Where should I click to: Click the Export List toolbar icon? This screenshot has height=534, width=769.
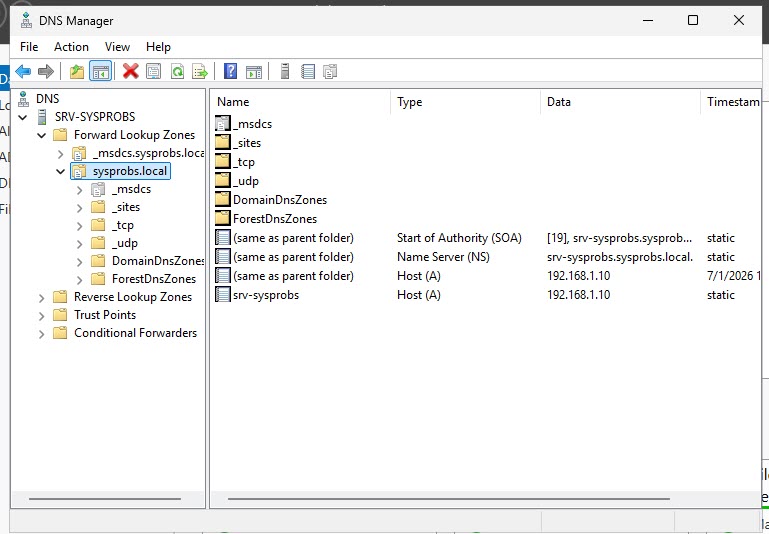200,72
